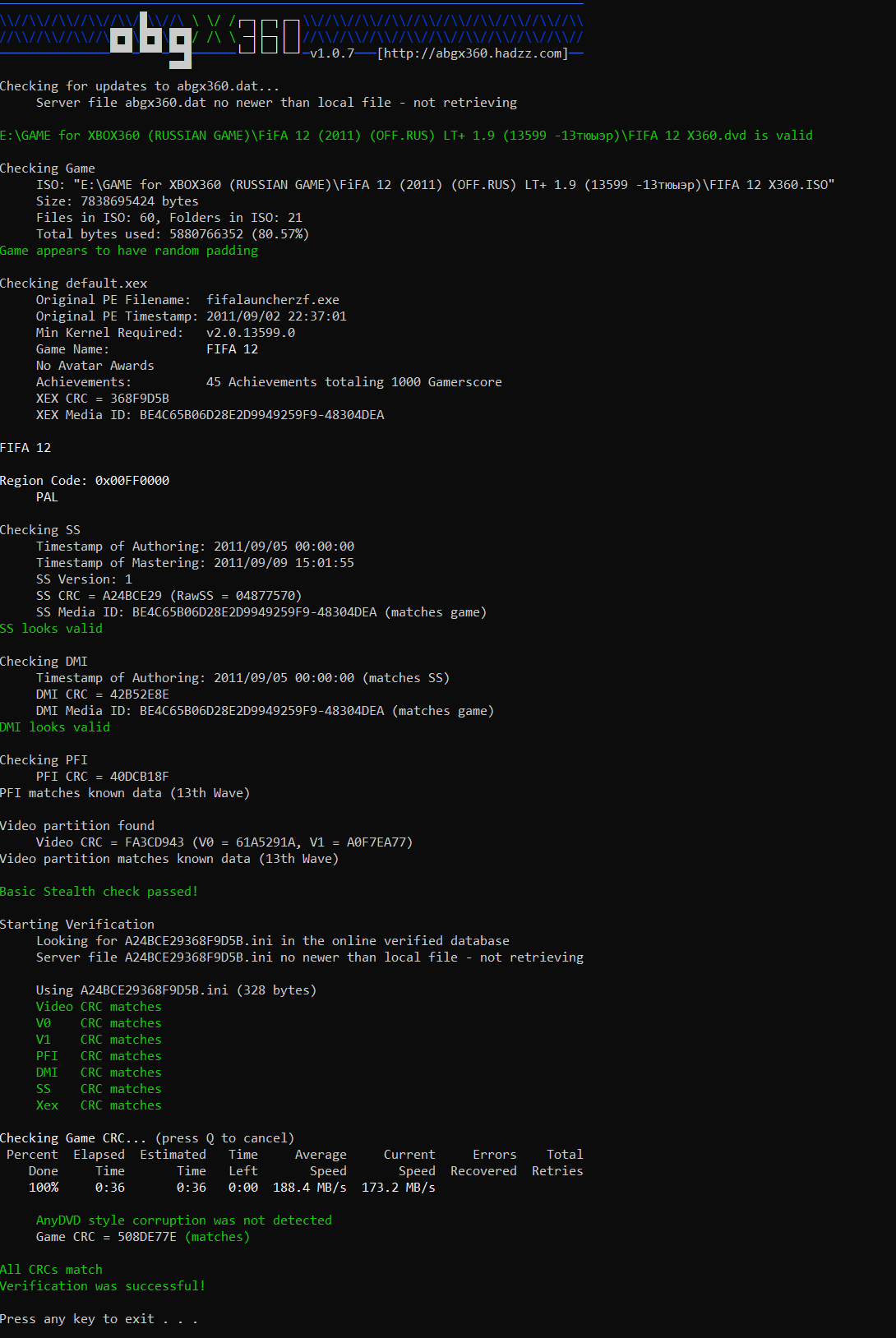The width and height of the screenshot is (896, 1338).
Task: Click 'DMI CRC = 42B52E8E'
Action: (x=103, y=694)
